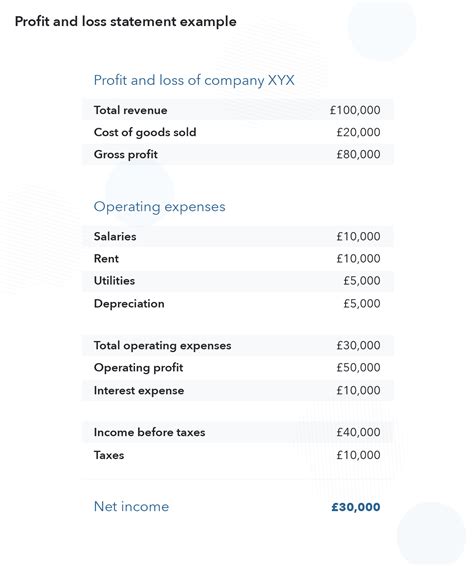Click the Income before taxes label
The image size is (474, 566).
pyautogui.click(x=149, y=432)
